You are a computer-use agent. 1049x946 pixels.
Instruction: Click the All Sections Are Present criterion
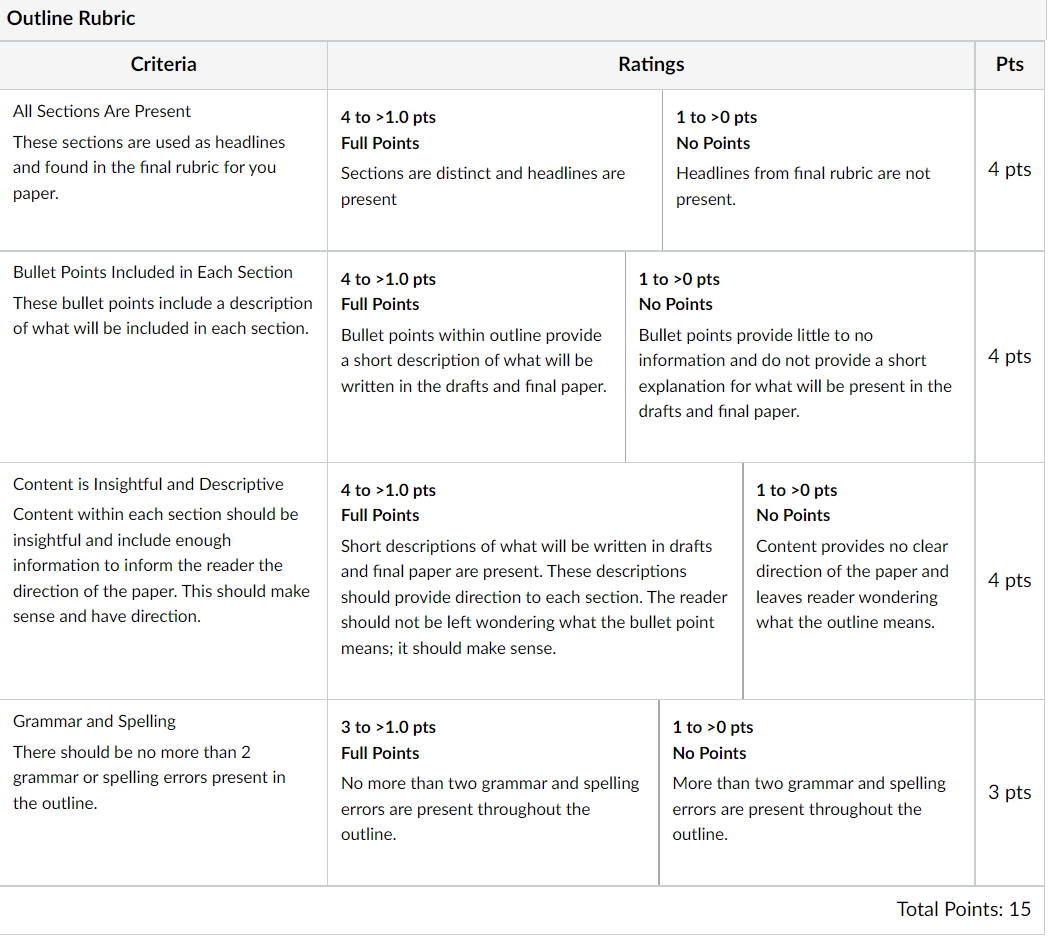102,111
